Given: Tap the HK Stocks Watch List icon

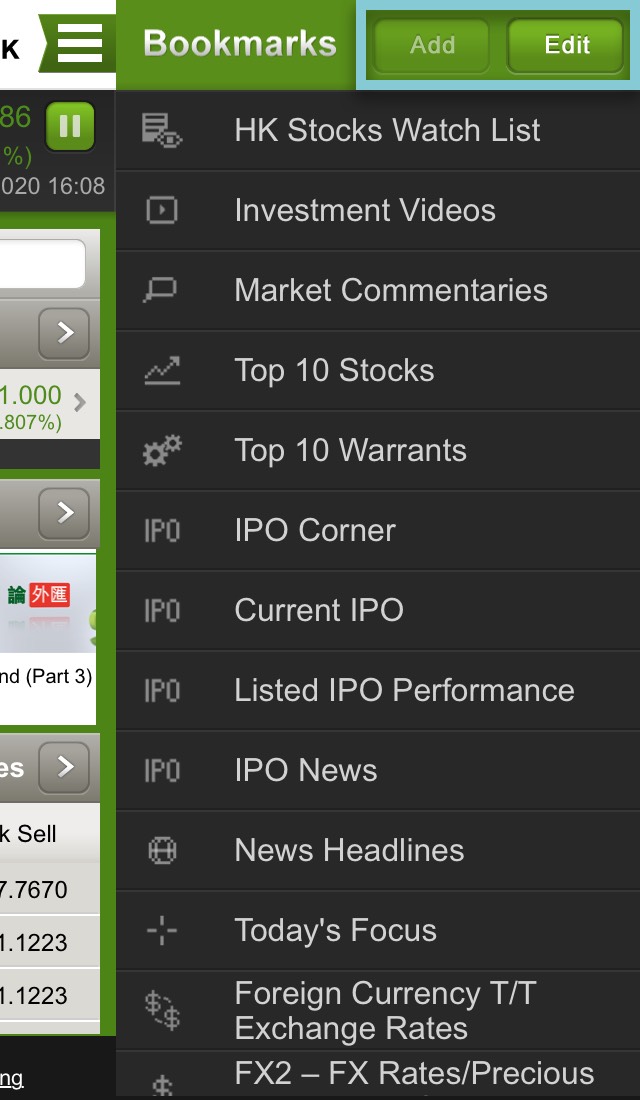Looking at the screenshot, I should point(161,130).
